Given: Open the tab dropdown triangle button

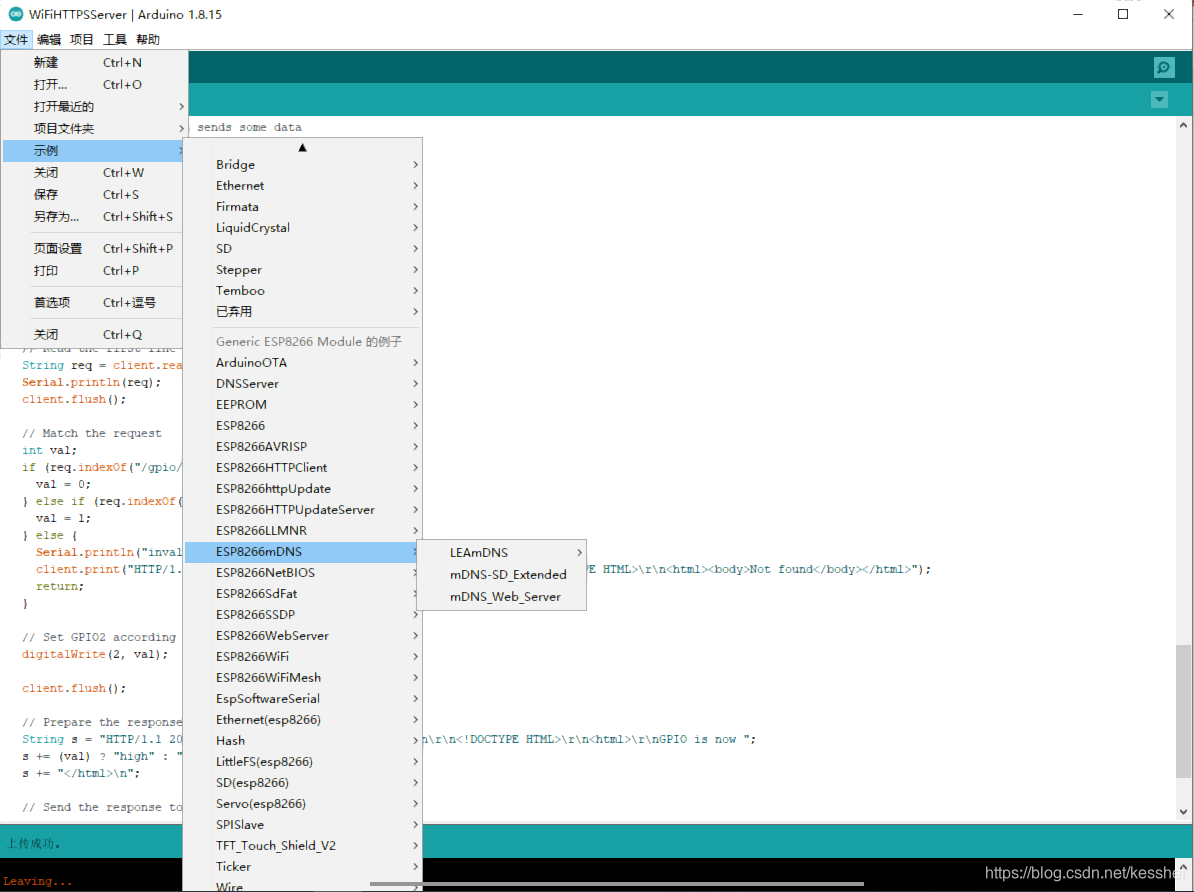Looking at the screenshot, I should (x=1159, y=100).
